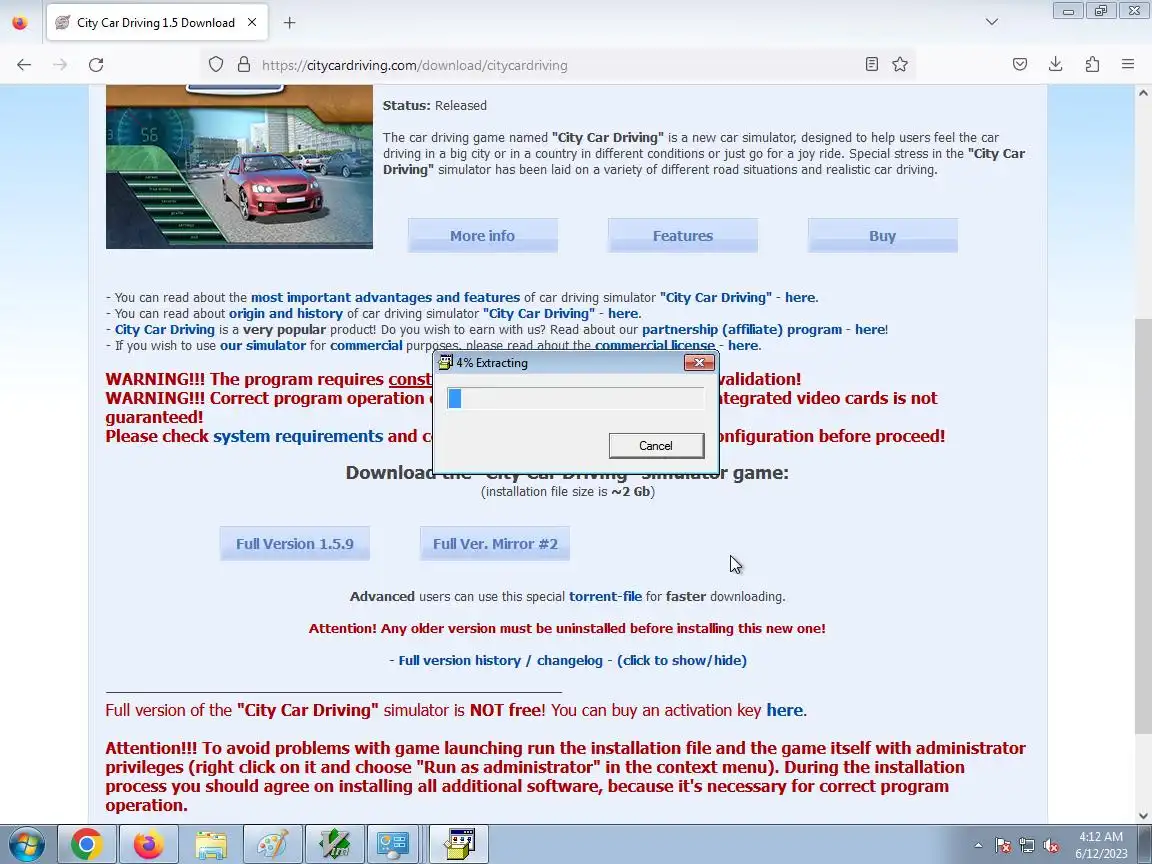Reload the current page
This screenshot has width=1152, height=864.
click(96, 65)
